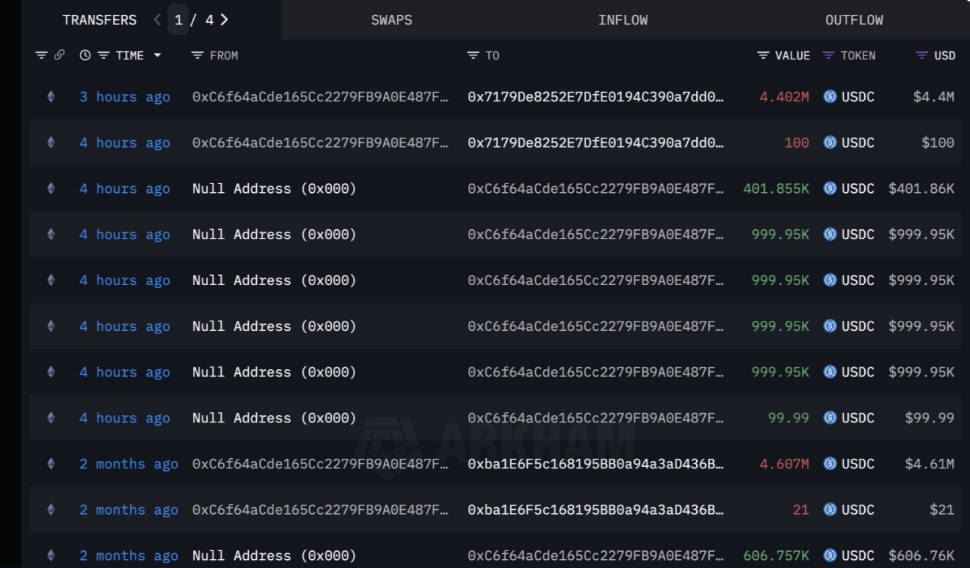970x568 pixels.
Task: Switch to the OUTFLOW tab
Action: pyautogui.click(x=854, y=20)
